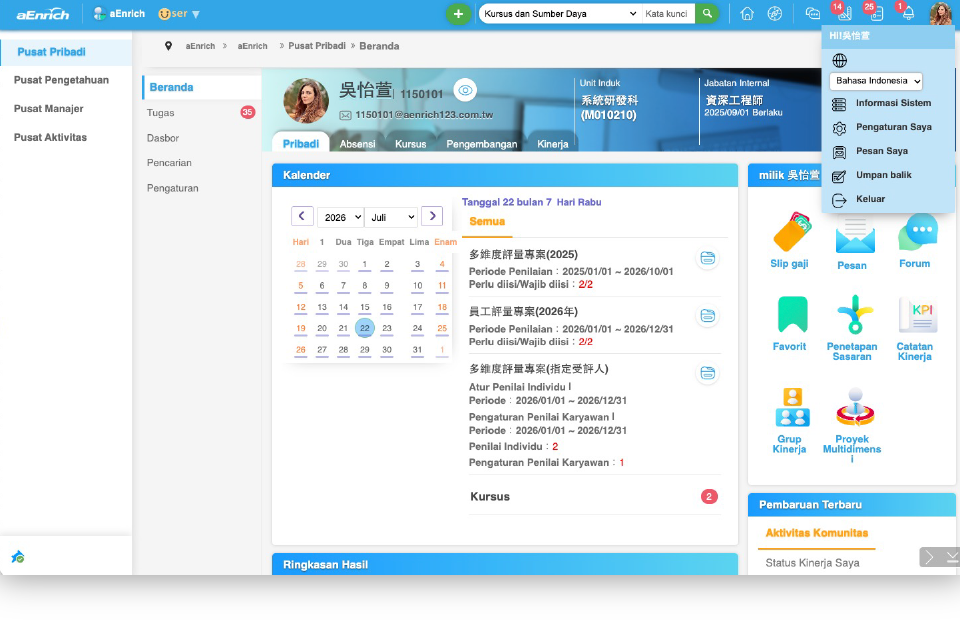
Task: Click the Semua filter tab
Action: pyautogui.click(x=487, y=222)
